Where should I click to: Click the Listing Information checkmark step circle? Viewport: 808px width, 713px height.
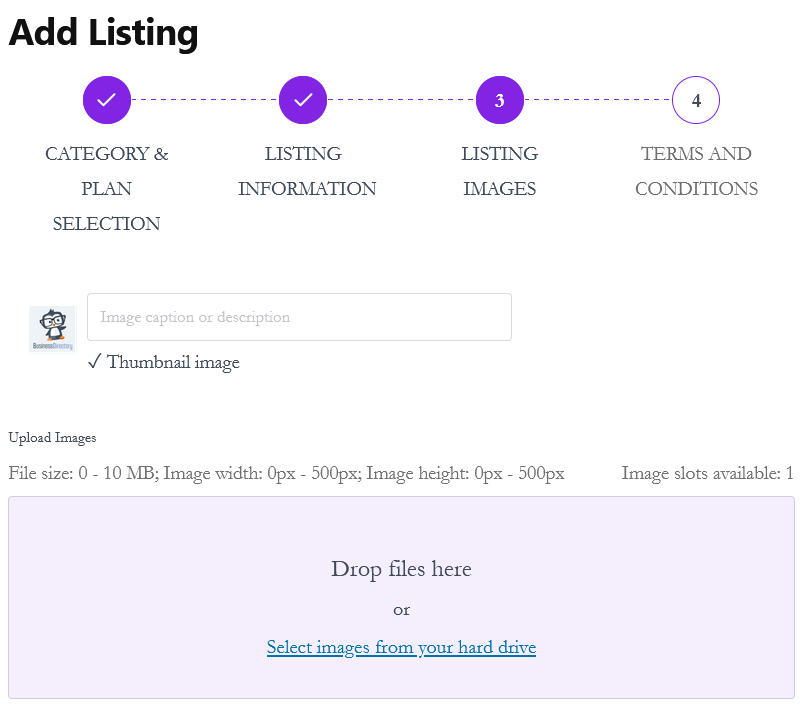303,100
